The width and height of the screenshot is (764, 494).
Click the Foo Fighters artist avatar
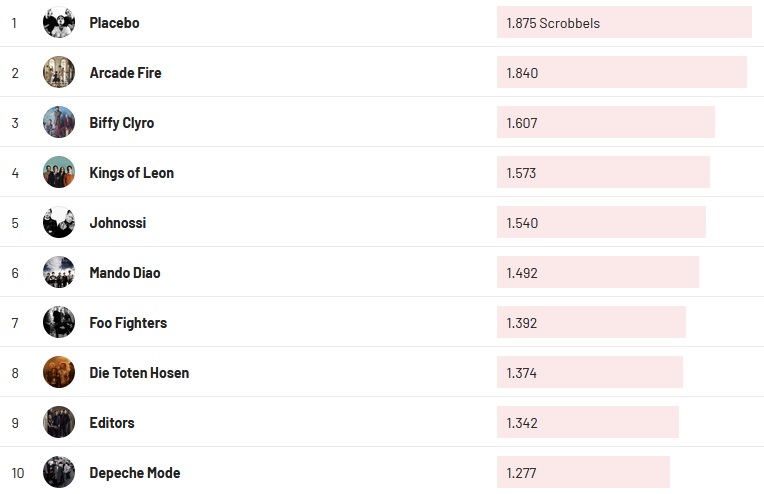point(59,322)
